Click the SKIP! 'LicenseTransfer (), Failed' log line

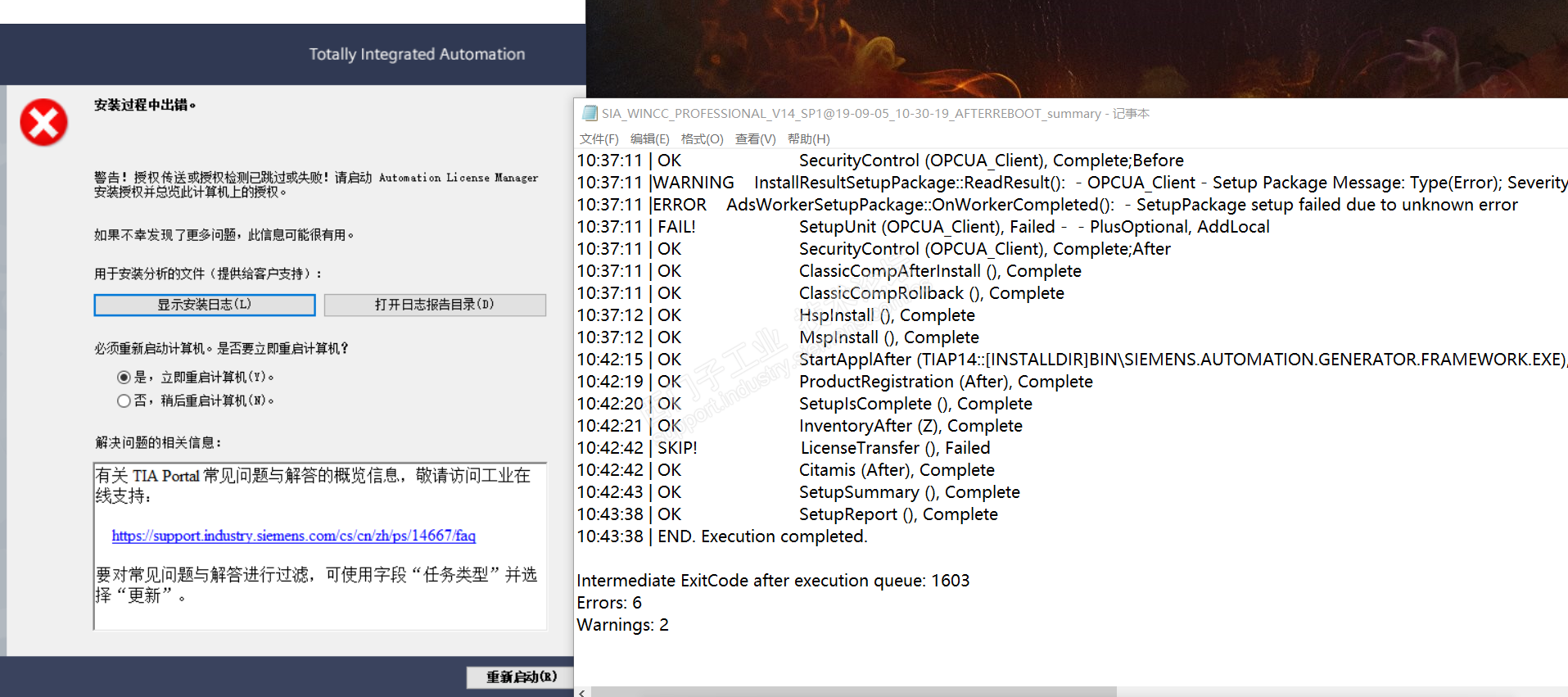pos(784,448)
